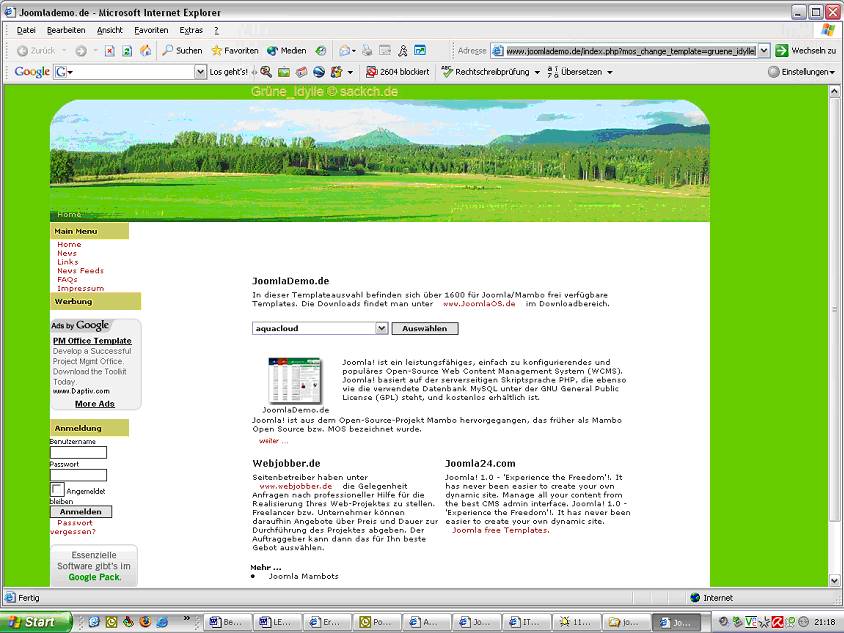This screenshot has height=633, width=844.
Task: Click the Los geht's! search button
Action: click(228, 72)
